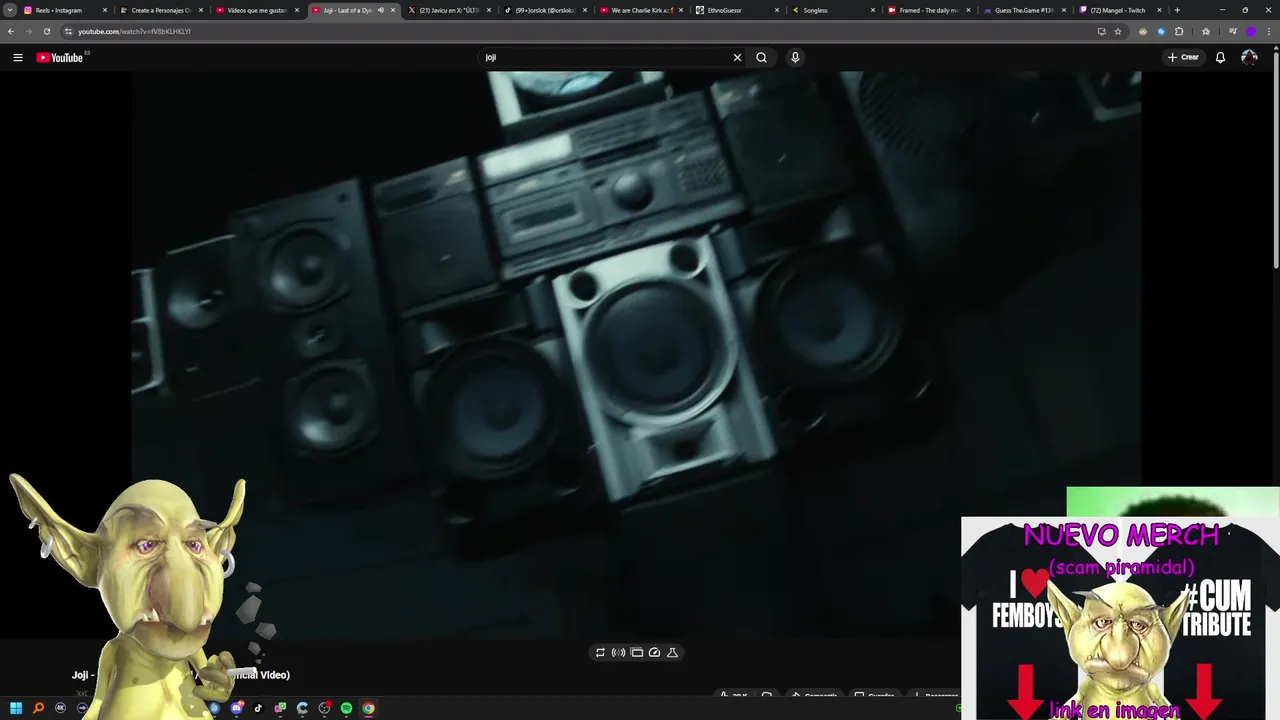1280x720 pixels.
Task: Click the audio boost waves icon in player toolbar
Action: [x=618, y=652]
